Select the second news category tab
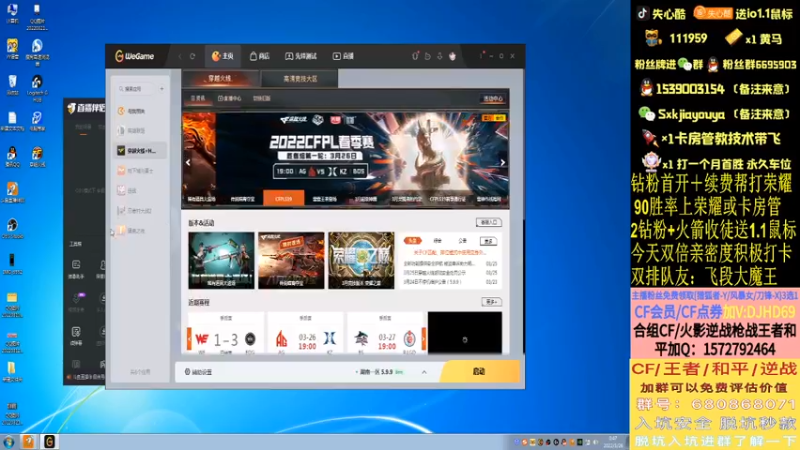800x450 pixels. [x=437, y=240]
